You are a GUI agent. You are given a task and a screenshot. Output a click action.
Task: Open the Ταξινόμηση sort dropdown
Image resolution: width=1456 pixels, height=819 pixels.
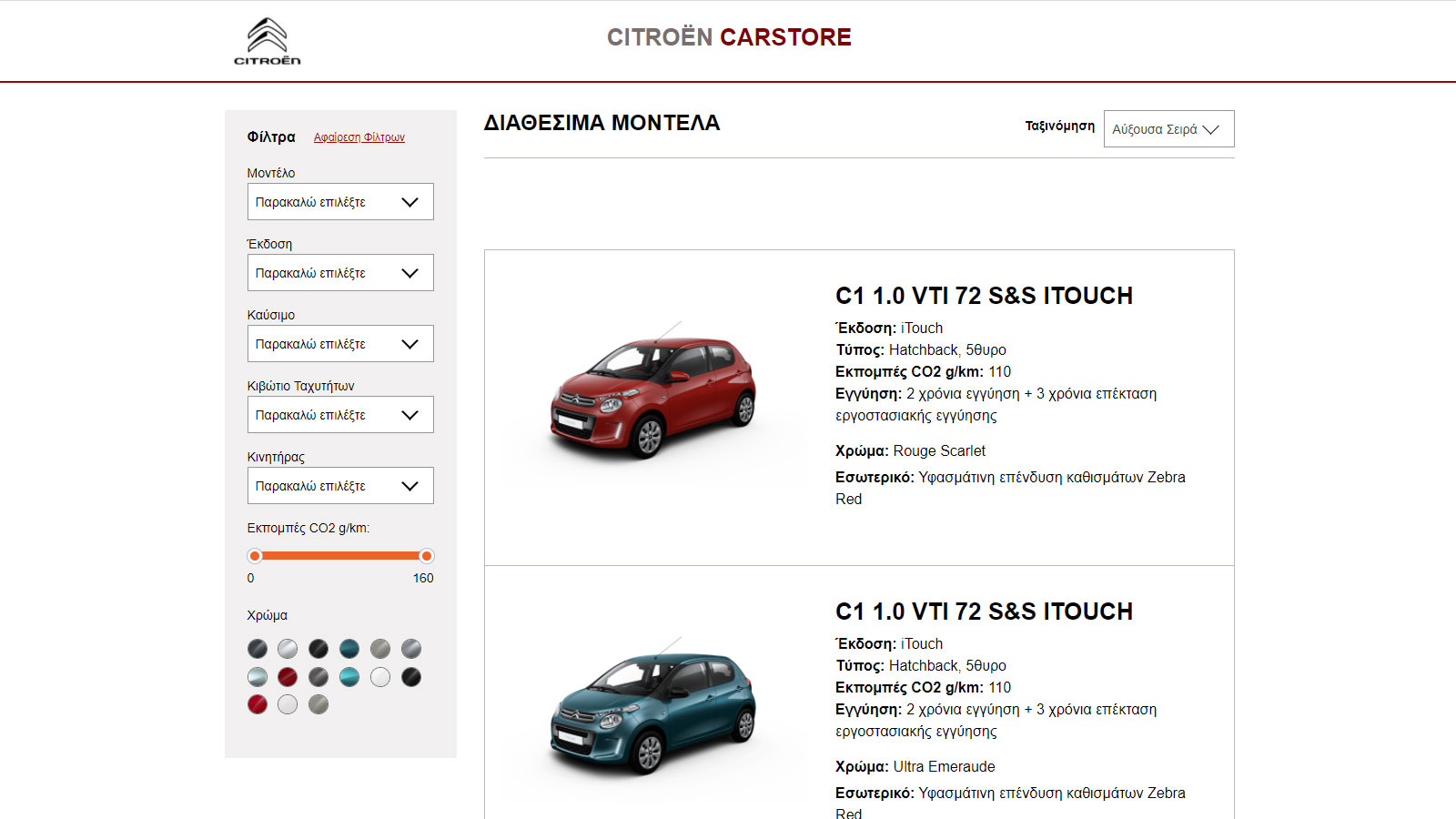(1169, 129)
